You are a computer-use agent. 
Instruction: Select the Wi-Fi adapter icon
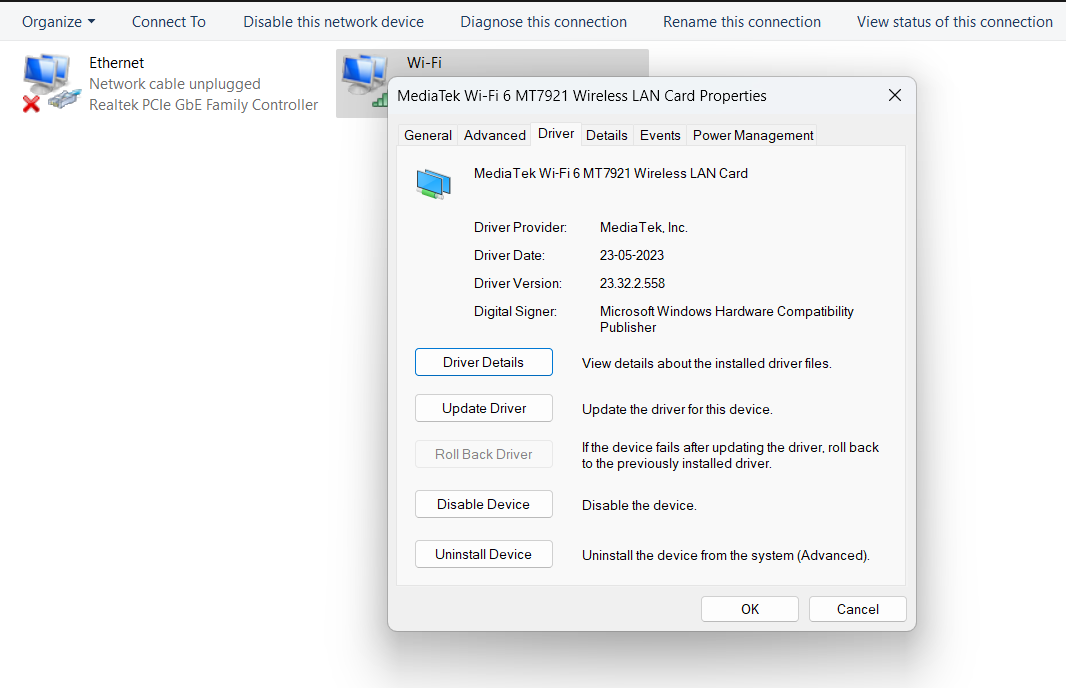[364, 80]
